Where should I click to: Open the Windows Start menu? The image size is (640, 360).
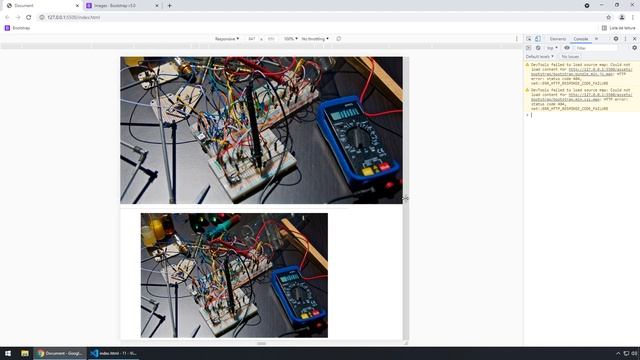click(8, 353)
